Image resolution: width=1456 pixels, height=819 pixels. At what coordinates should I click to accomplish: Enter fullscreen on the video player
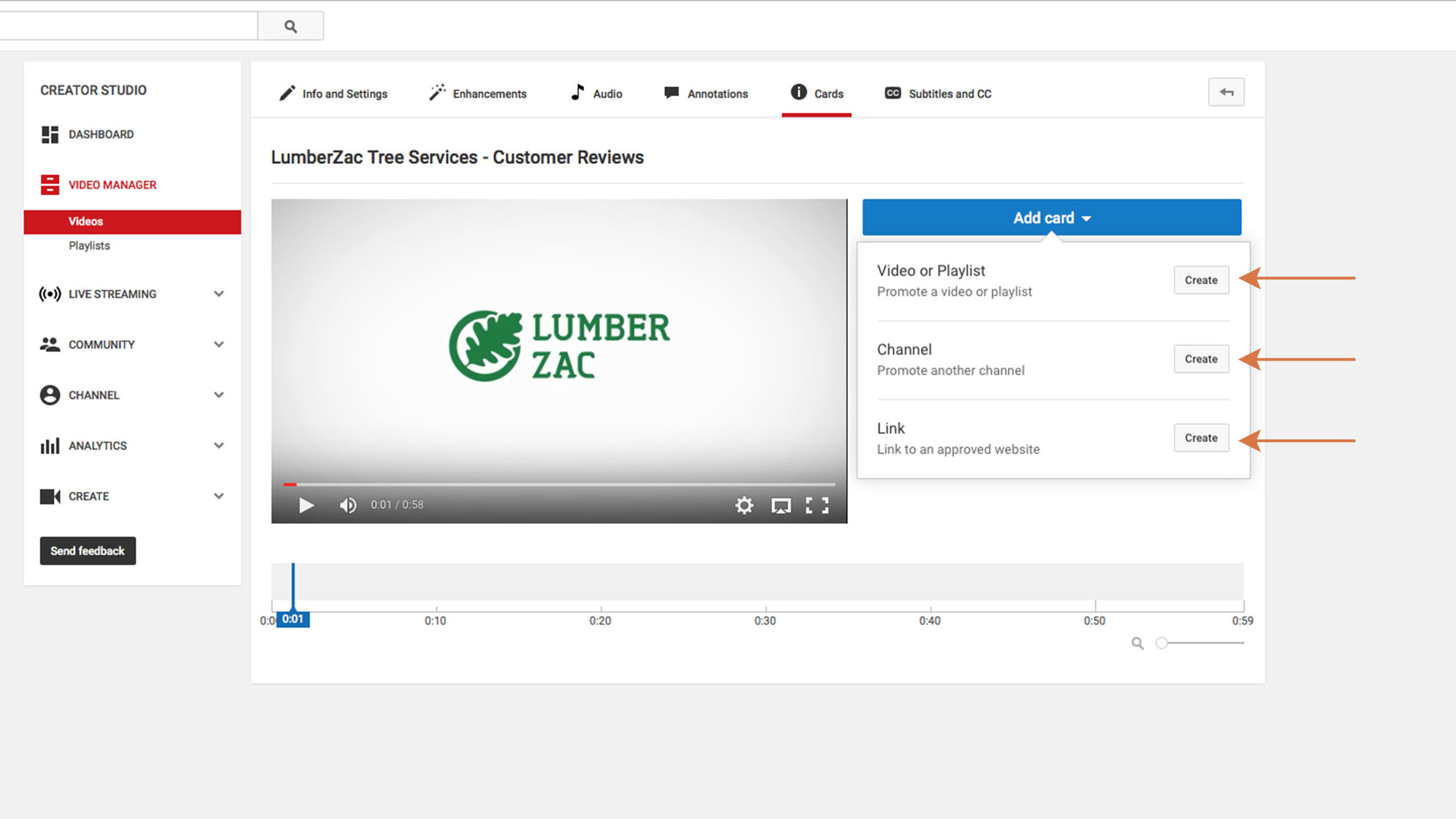coord(817,505)
